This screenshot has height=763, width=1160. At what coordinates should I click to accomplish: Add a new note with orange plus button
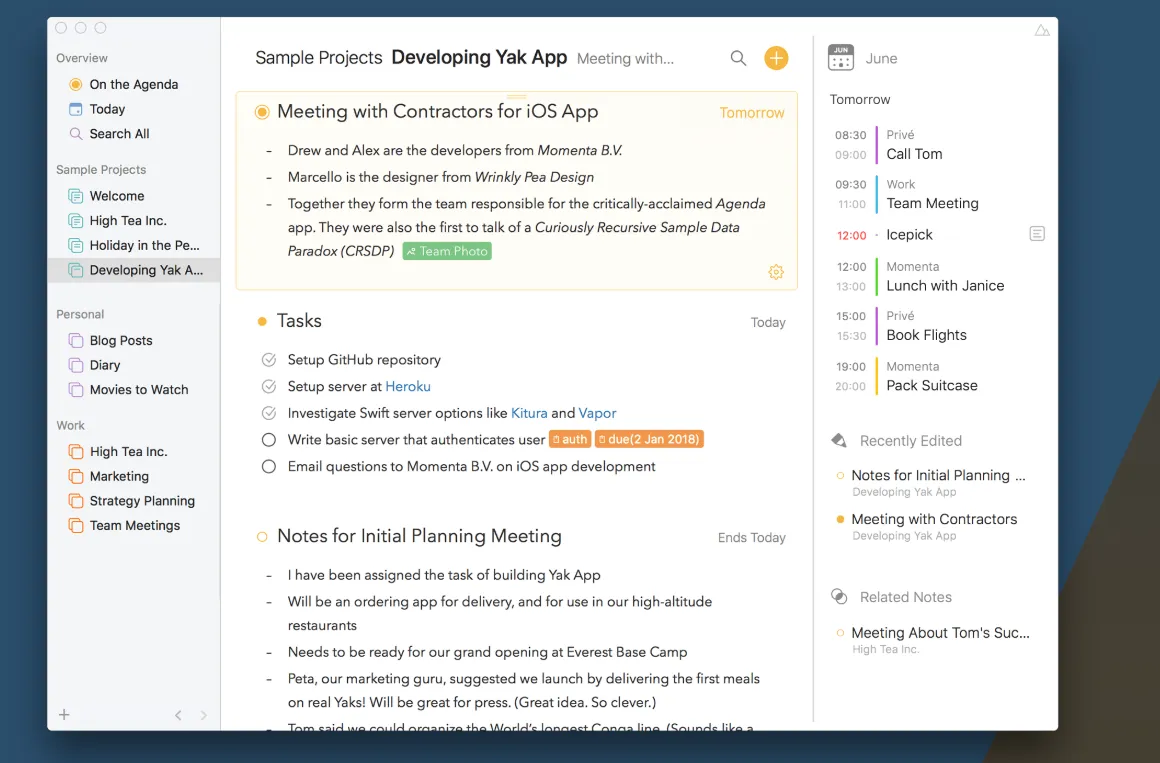coord(775,58)
